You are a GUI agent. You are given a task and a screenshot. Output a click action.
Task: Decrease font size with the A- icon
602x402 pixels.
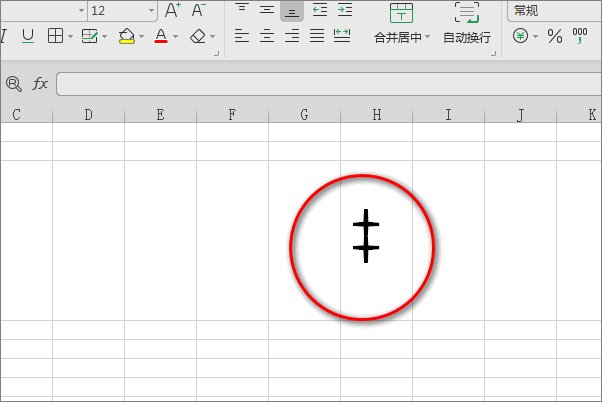click(x=198, y=11)
